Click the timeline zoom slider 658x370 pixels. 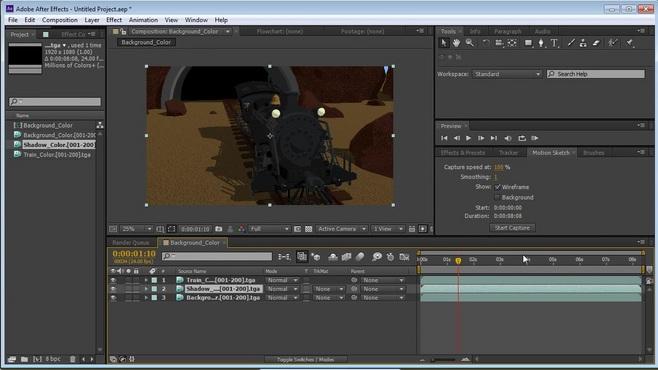[x=444, y=360]
